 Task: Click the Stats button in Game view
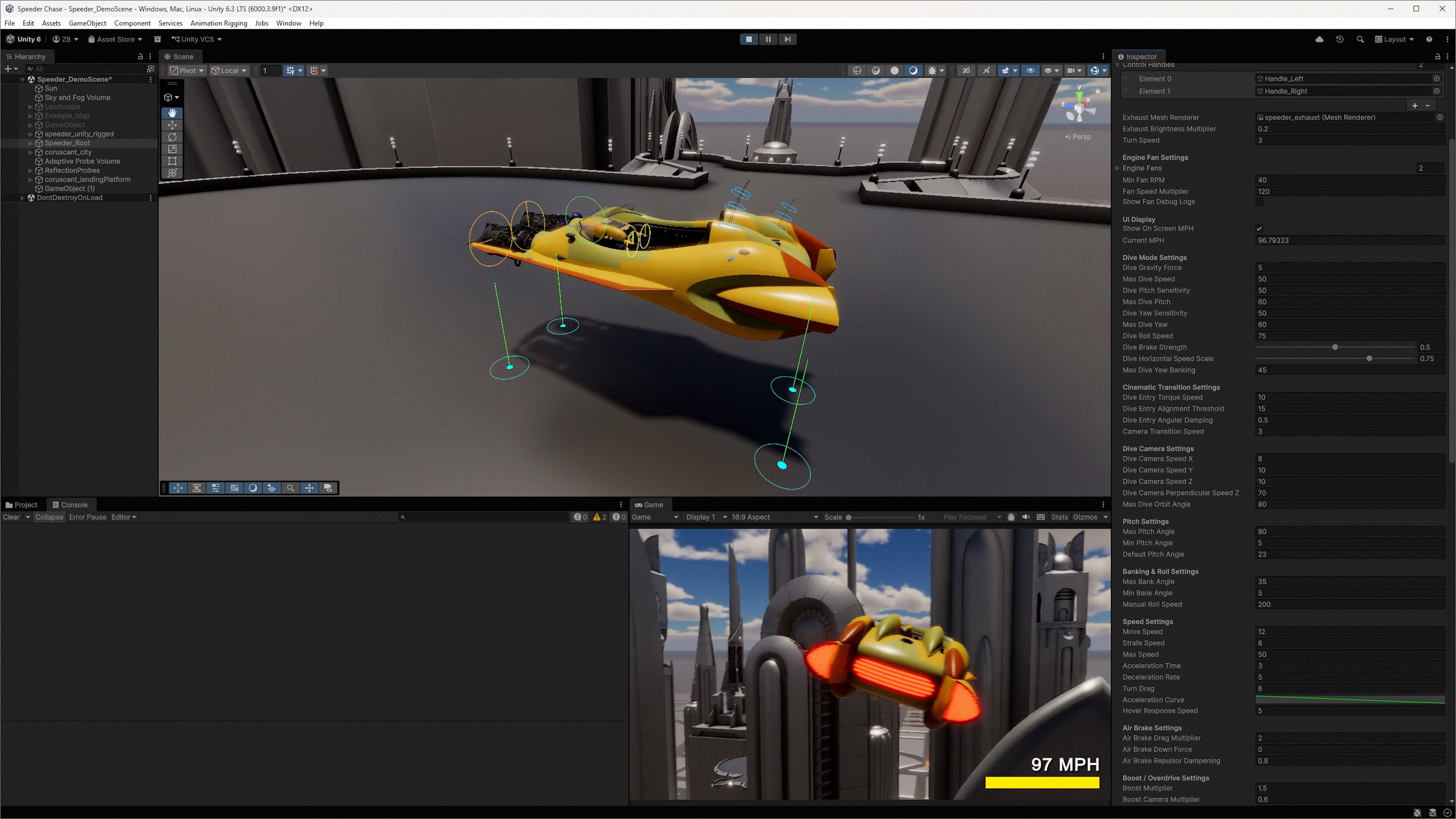point(1059,516)
